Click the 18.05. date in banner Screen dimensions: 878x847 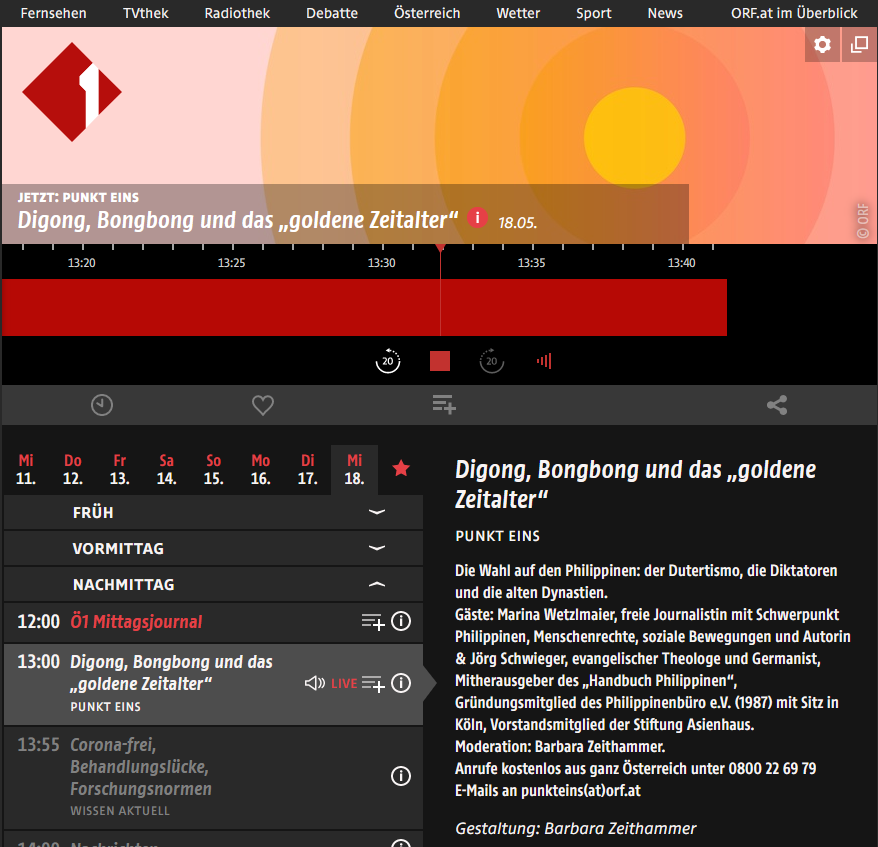pyautogui.click(x=517, y=223)
